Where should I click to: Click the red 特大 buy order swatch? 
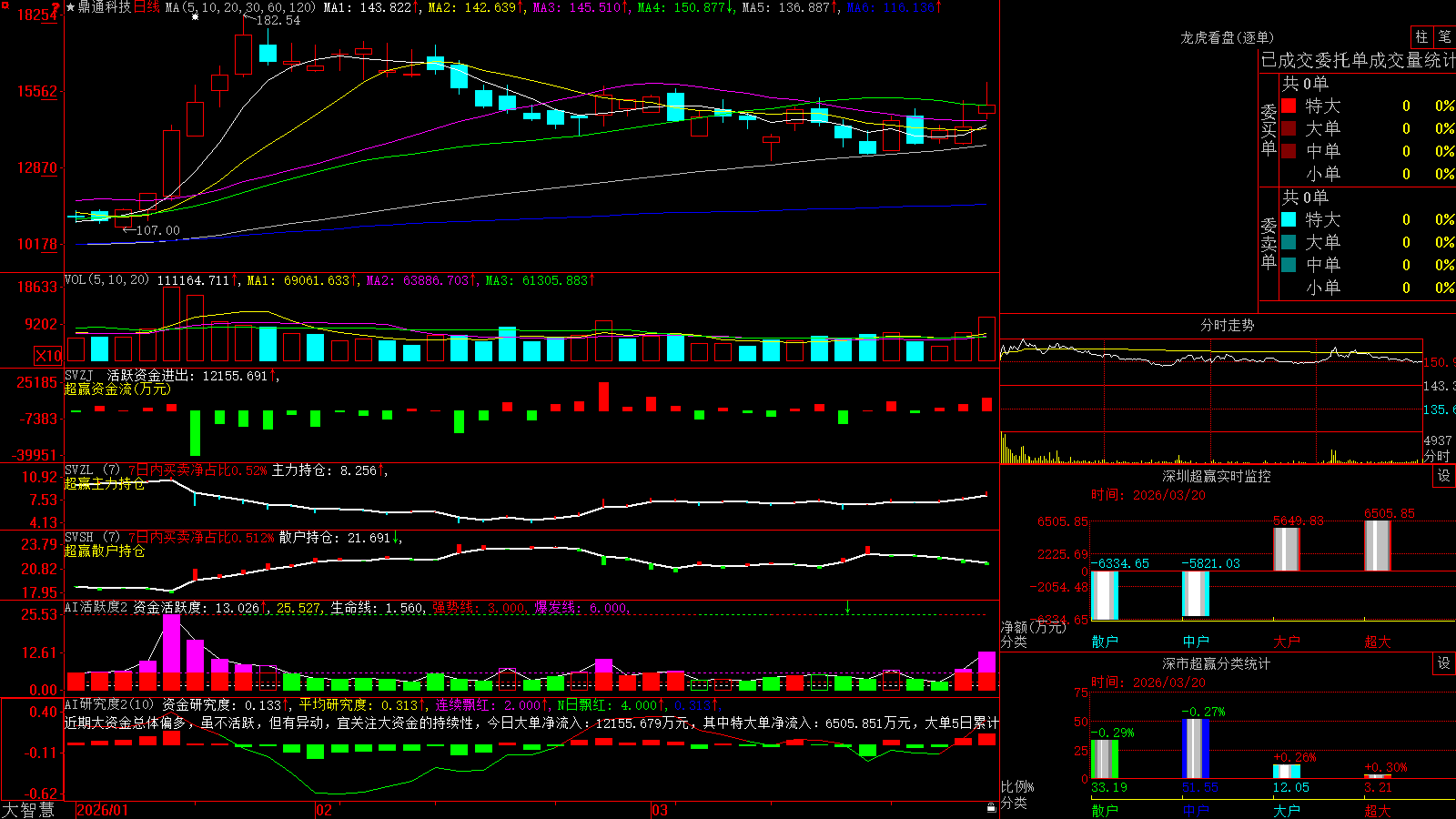pyautogui.click(x=1289, y=106)
